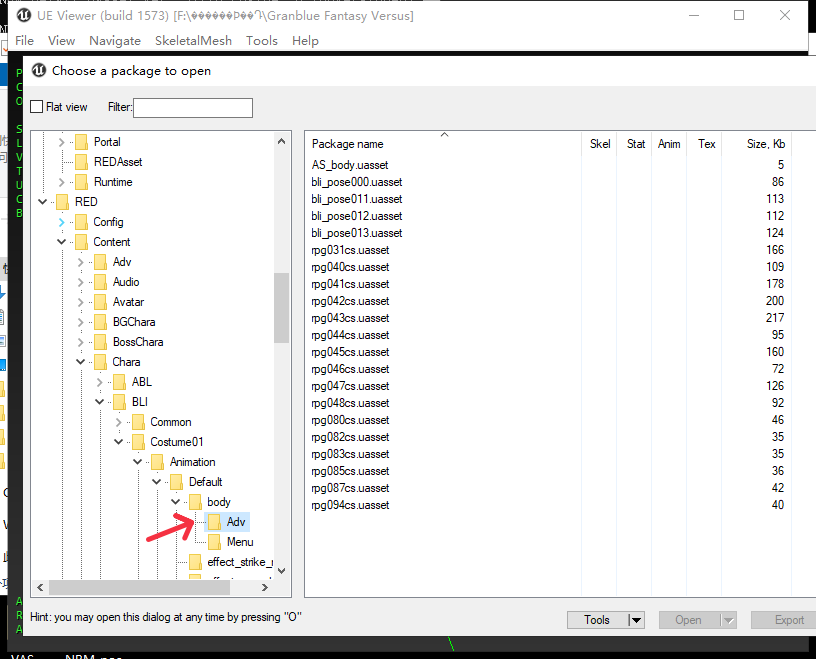The height and width of the screenshot is (659, 816).
Task: Select the body folder icon
Action: (x=195, y=502)
